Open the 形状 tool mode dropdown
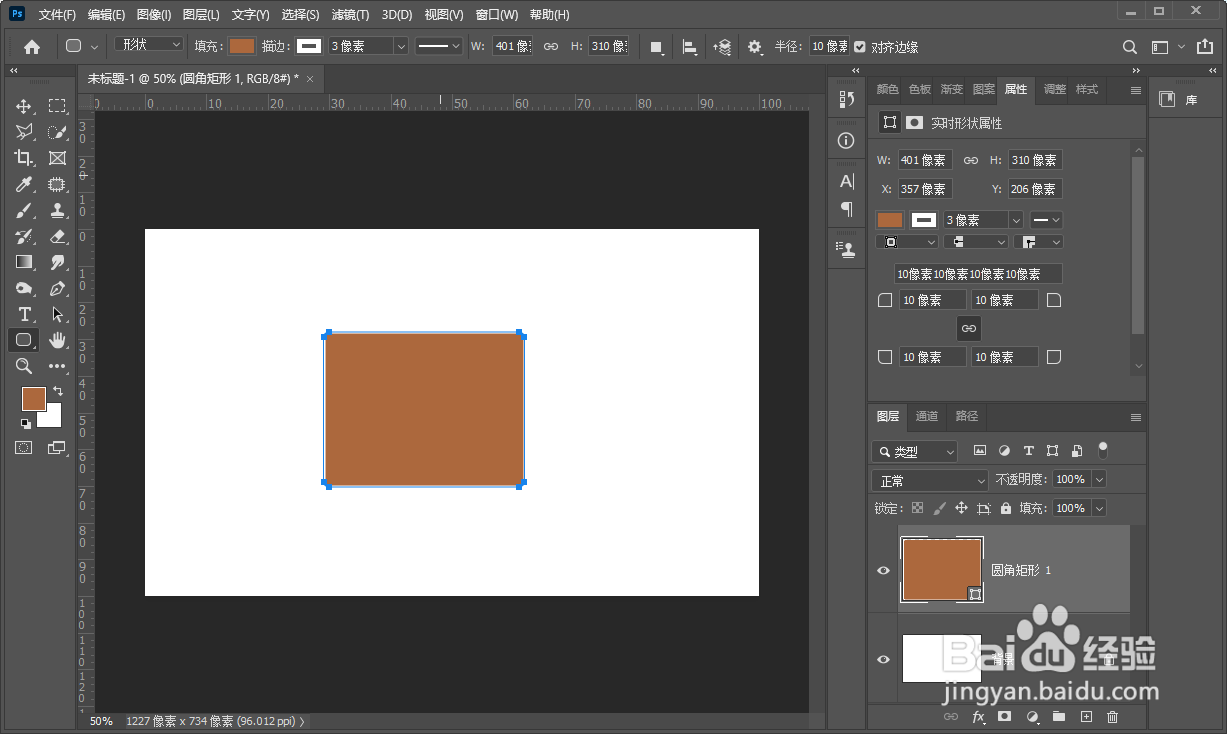The width and height of the screenshot is (1227, 734). (x=149, y=45)
